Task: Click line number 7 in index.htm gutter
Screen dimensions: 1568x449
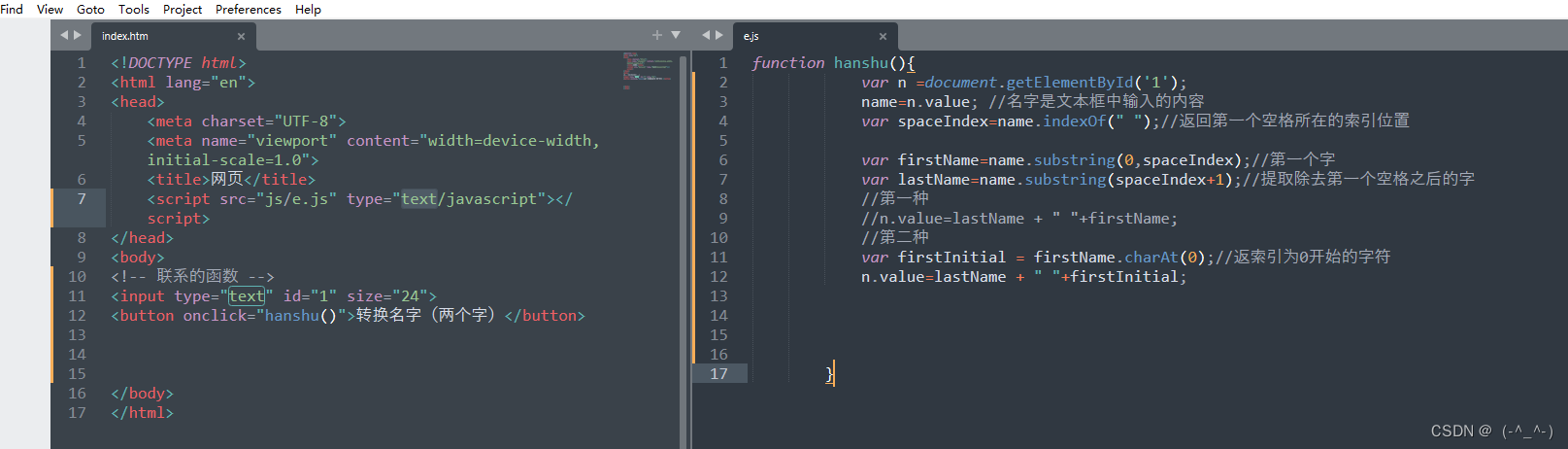Action: coord(82,199)
